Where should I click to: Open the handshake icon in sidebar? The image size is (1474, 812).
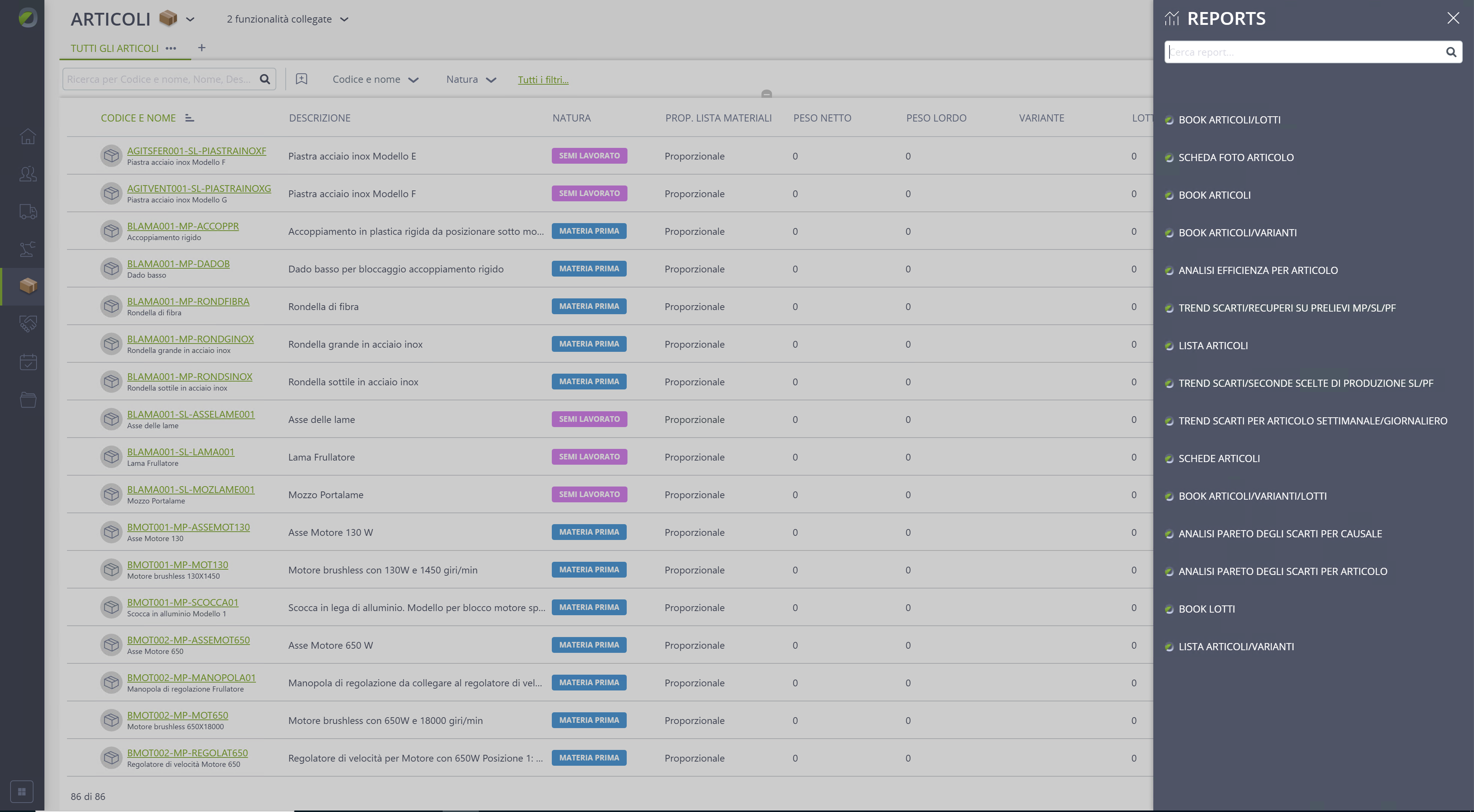point(27,324)
